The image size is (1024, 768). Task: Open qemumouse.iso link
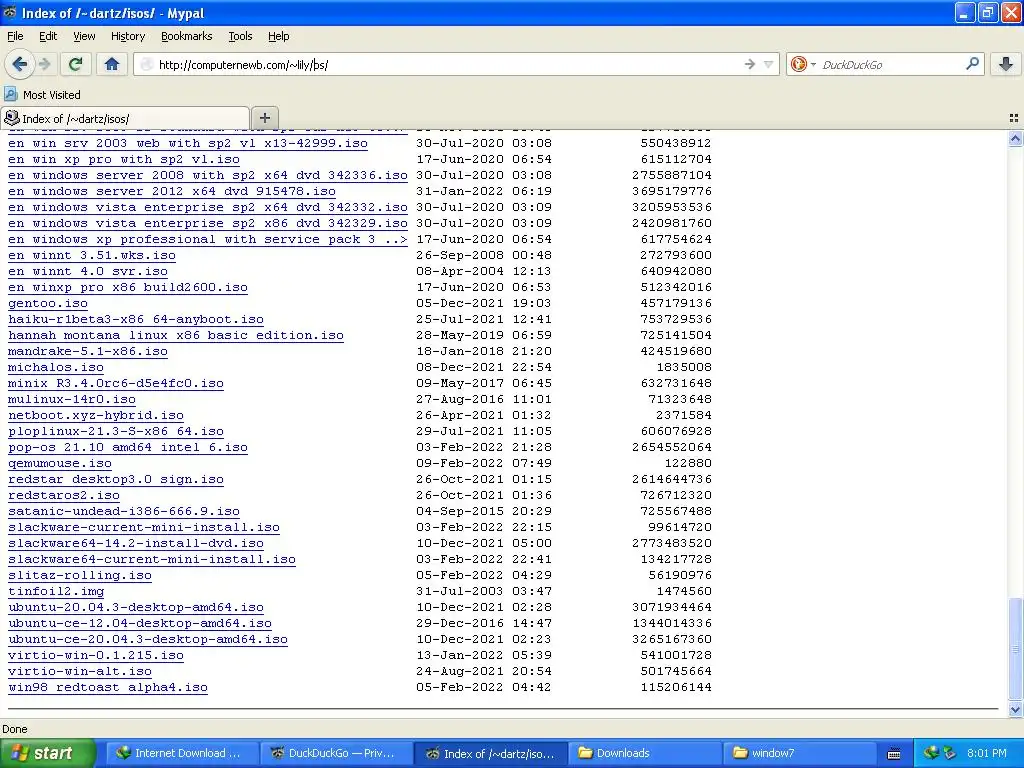click(59, 463)
